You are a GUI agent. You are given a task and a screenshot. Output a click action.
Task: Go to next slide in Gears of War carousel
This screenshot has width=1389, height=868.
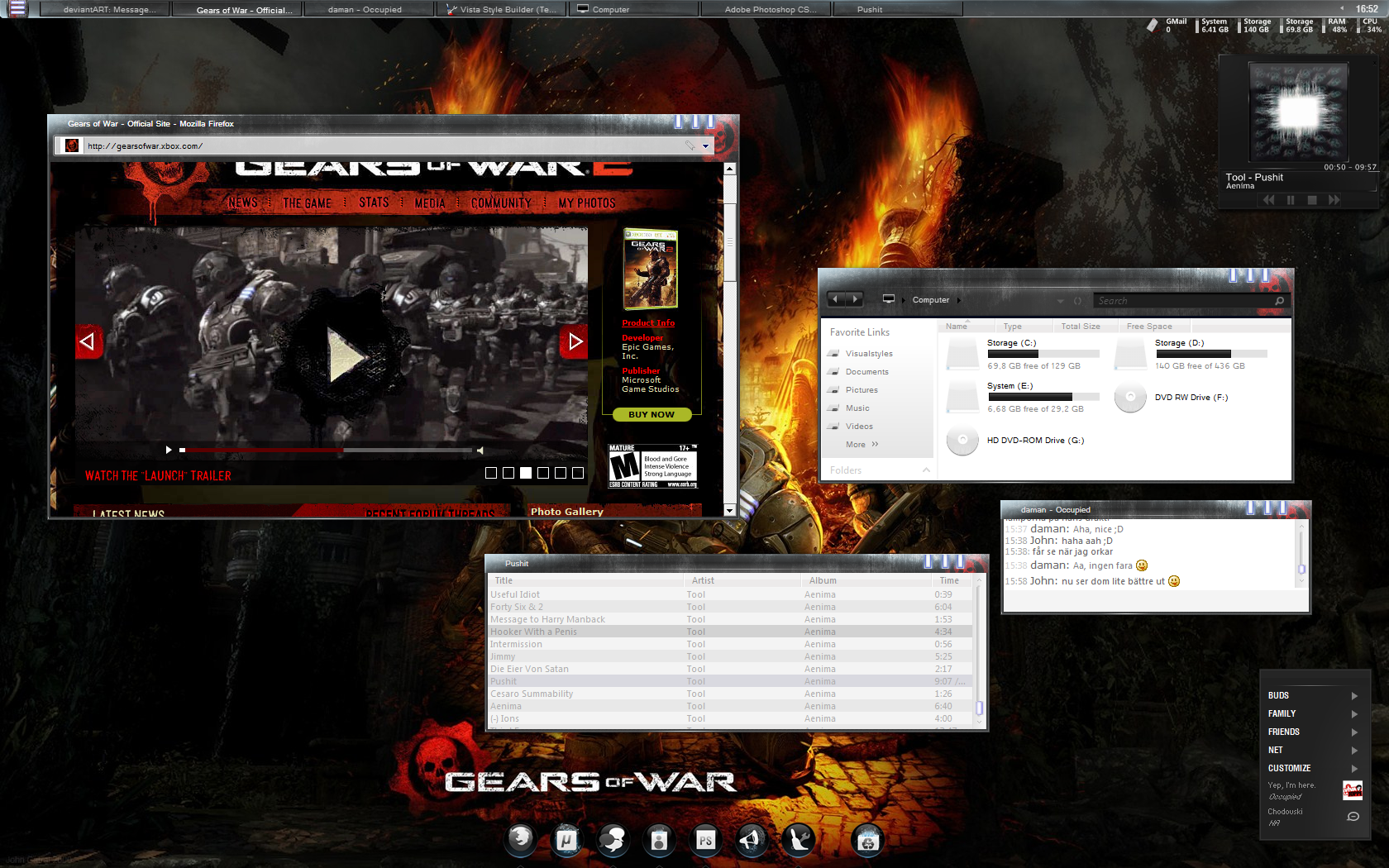574,341
